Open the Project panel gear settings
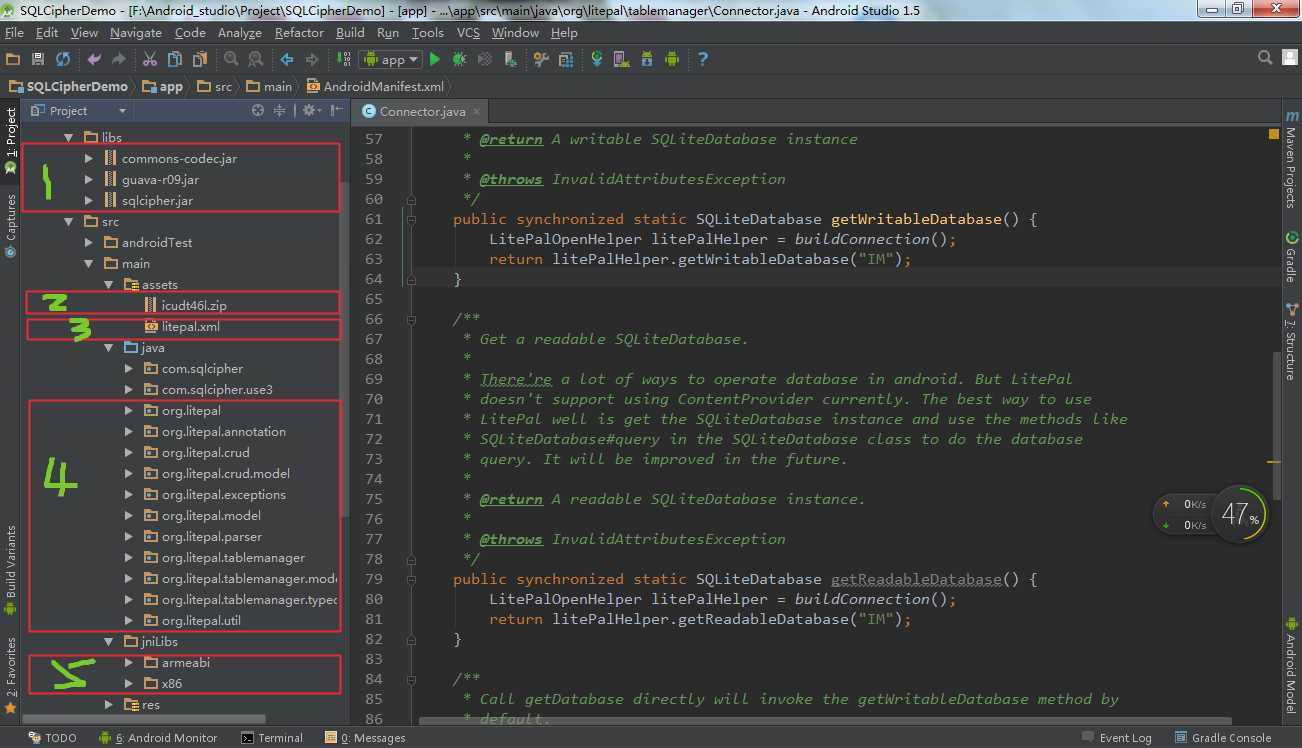 [x=310, y=111]
